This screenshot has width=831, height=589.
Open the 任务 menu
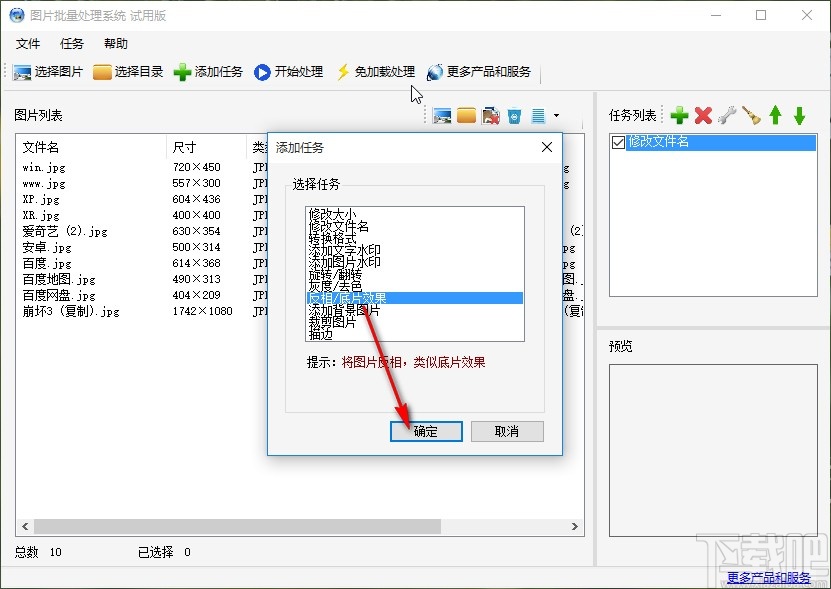pos(70,43)
